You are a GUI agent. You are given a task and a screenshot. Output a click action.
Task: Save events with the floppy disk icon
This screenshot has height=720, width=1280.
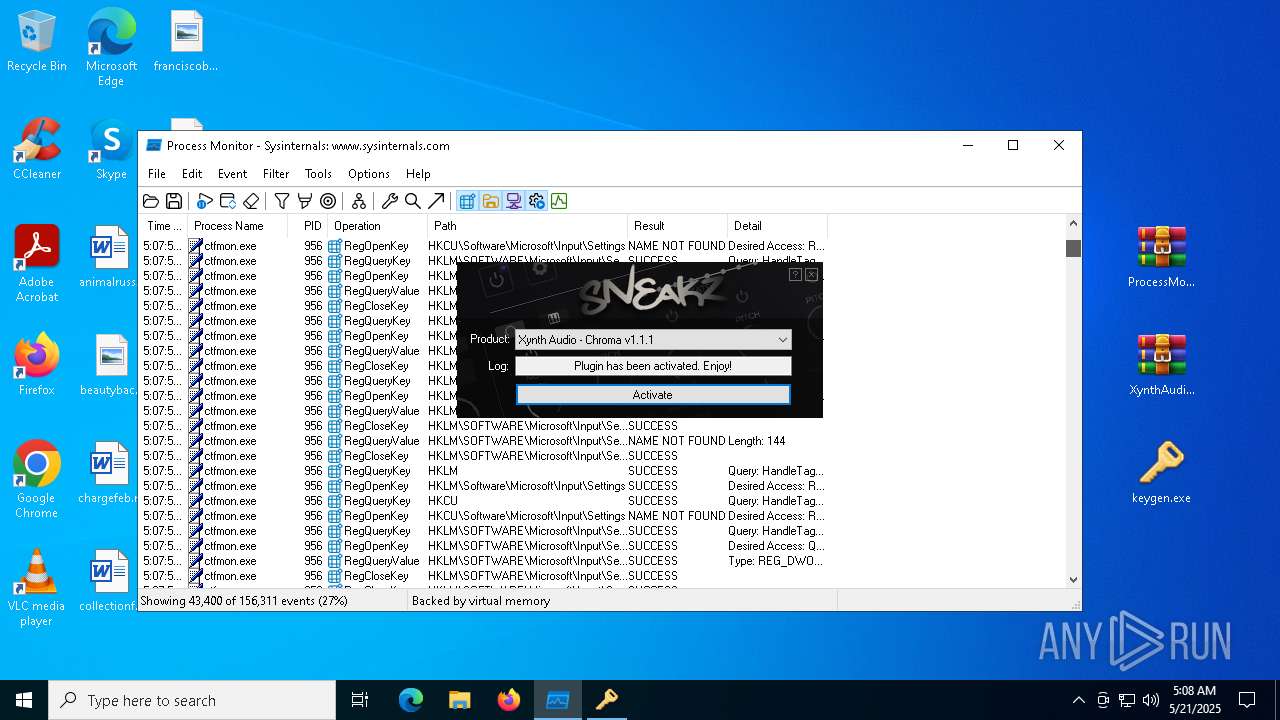coord(174,201)
